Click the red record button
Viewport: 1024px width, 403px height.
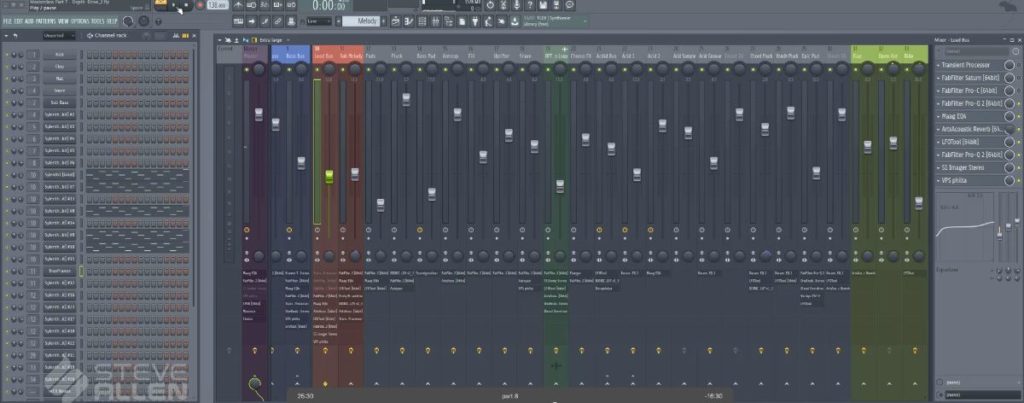pos(200,5)
